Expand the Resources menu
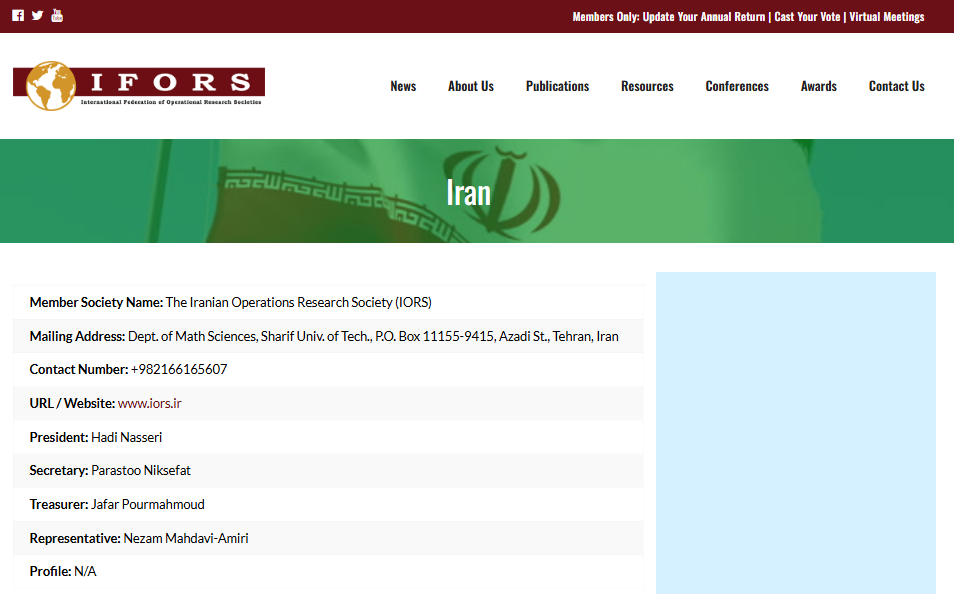The height and width of the screenshot is (594, 954). (x=647, y=86)
